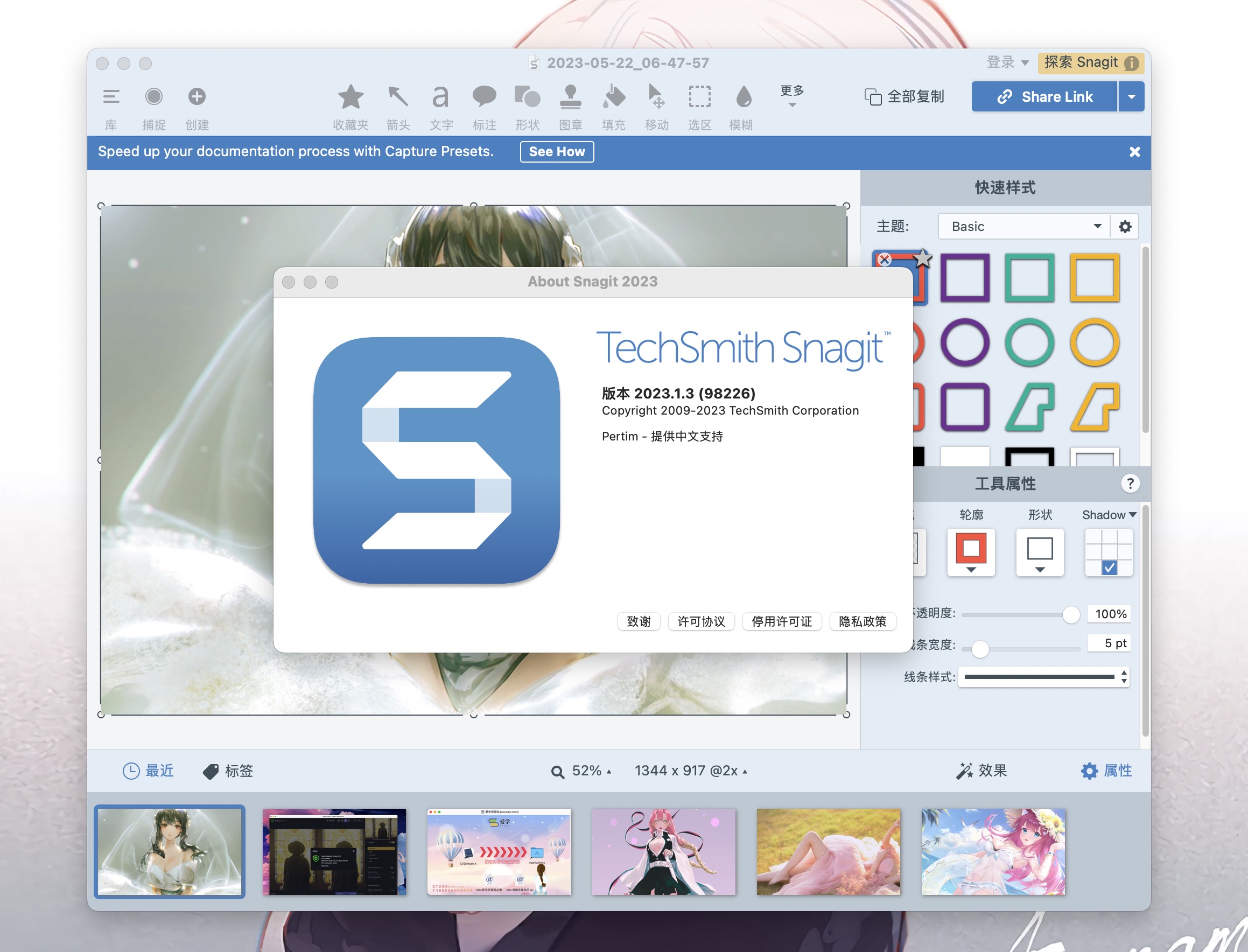Click the Explore Snagit info icon
Image resolution: width=1248 pixels, height=952 pixels.
[1131, 63]
